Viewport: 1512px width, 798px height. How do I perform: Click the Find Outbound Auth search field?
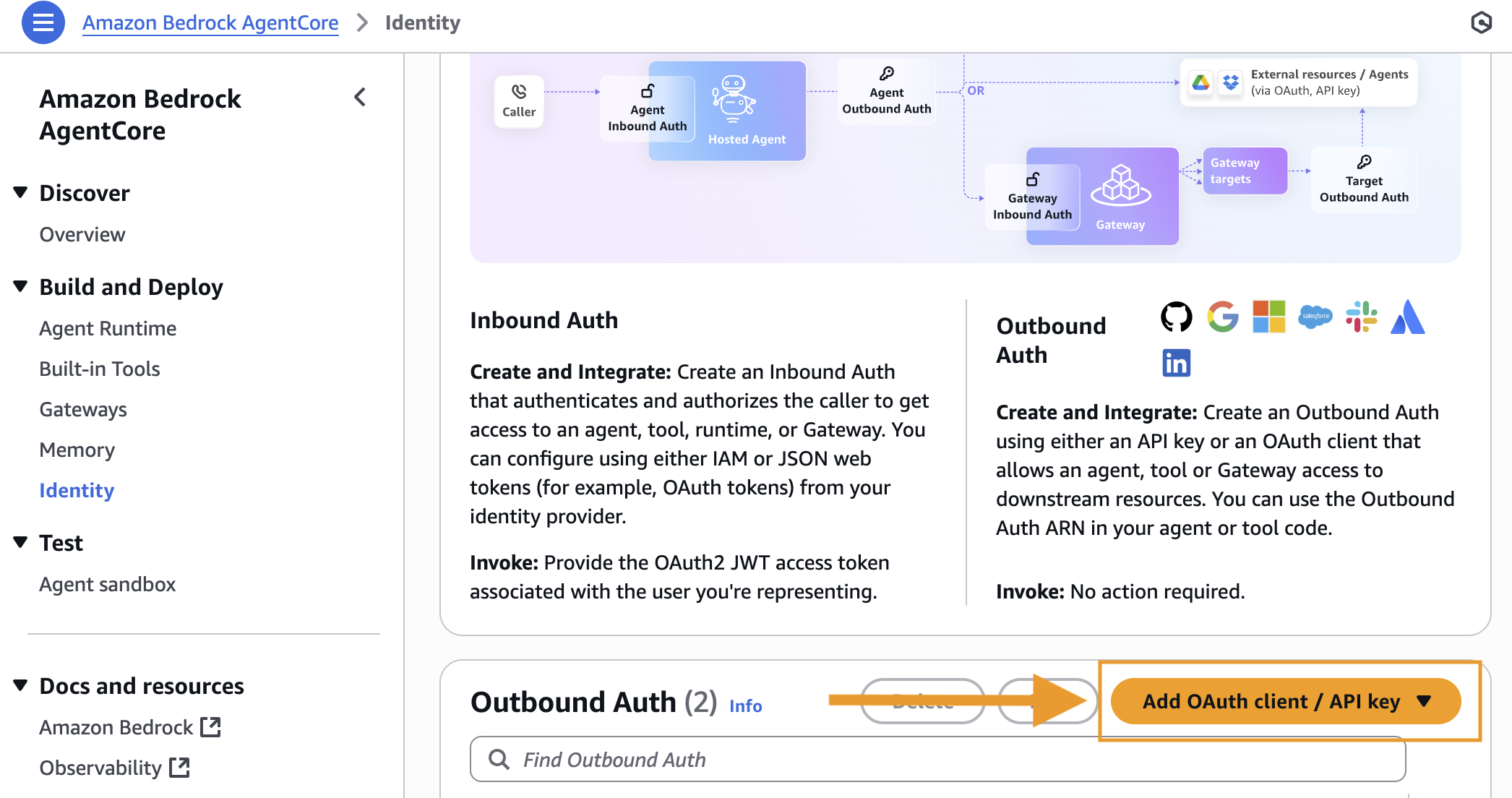point(937,760)
